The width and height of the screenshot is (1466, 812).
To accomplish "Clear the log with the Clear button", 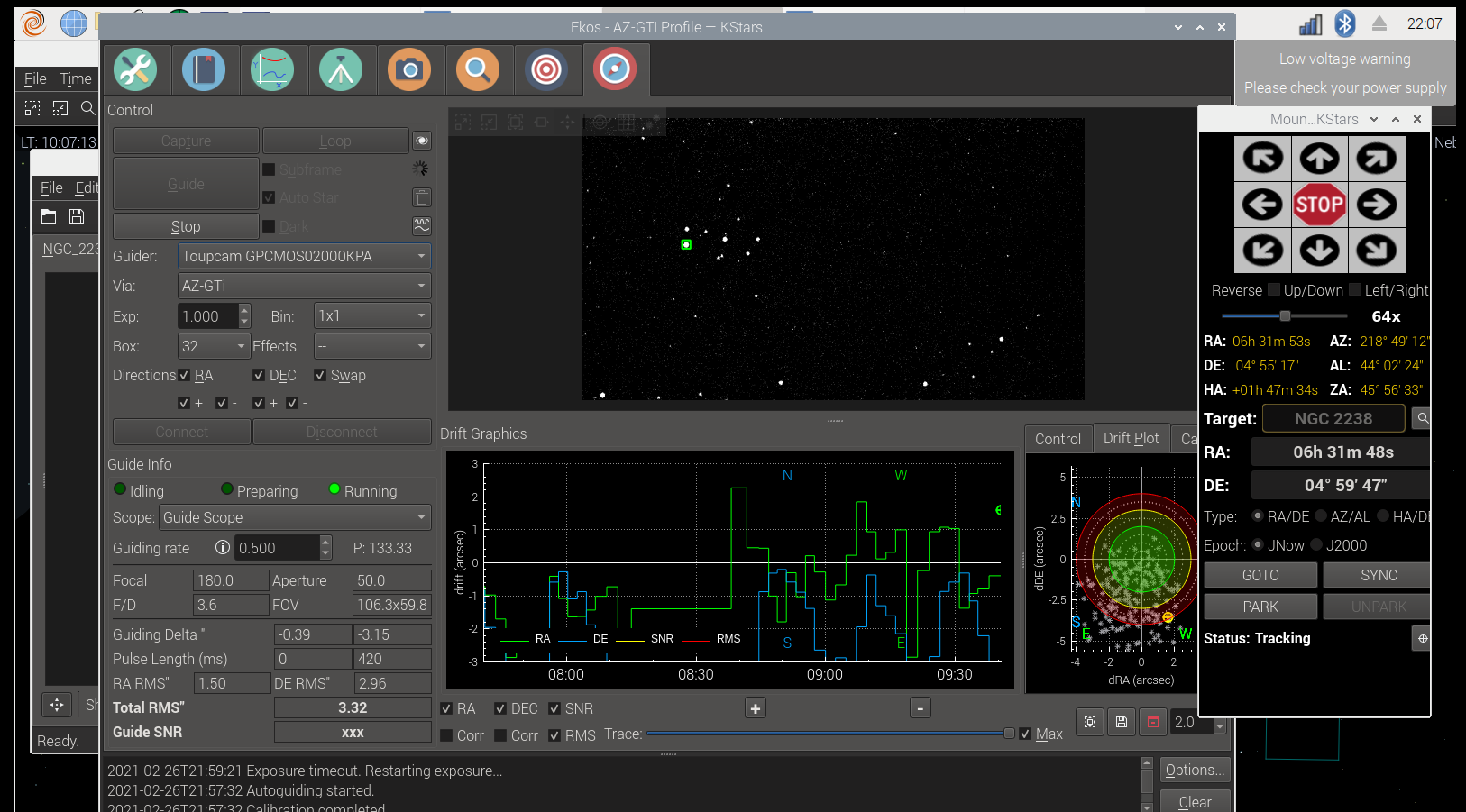I will pos(1195,801).
